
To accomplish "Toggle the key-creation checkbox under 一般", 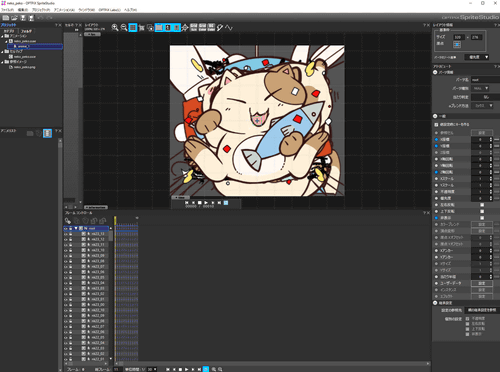I will click(x=436, y=124).
